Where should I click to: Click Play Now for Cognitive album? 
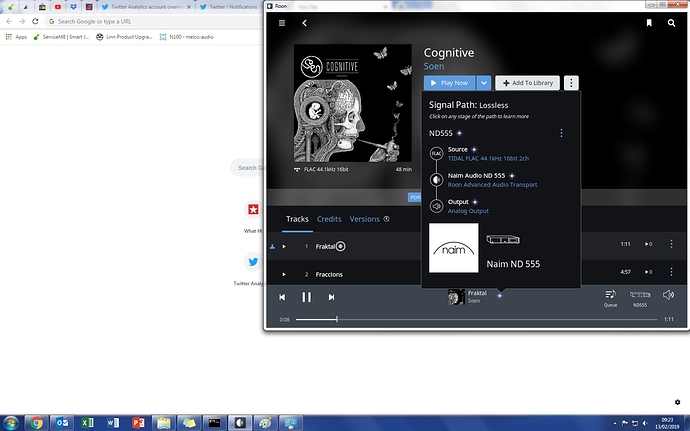[x=449, y=83]
